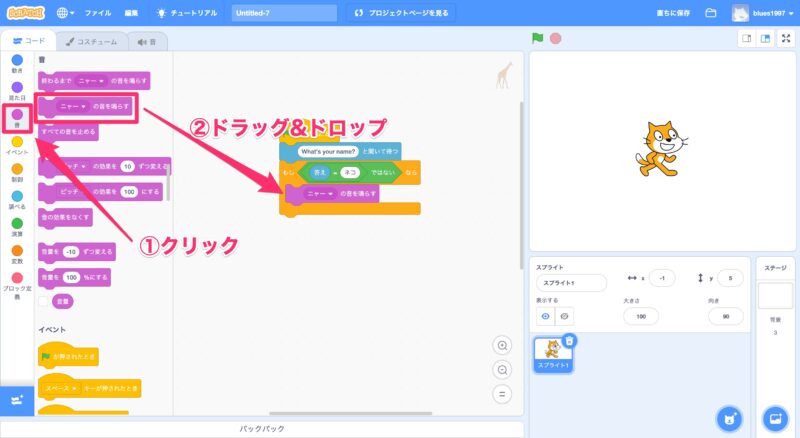This screenshot has width=800, height=438.
Task: Click the red stop button
Action: pos(555,39)
